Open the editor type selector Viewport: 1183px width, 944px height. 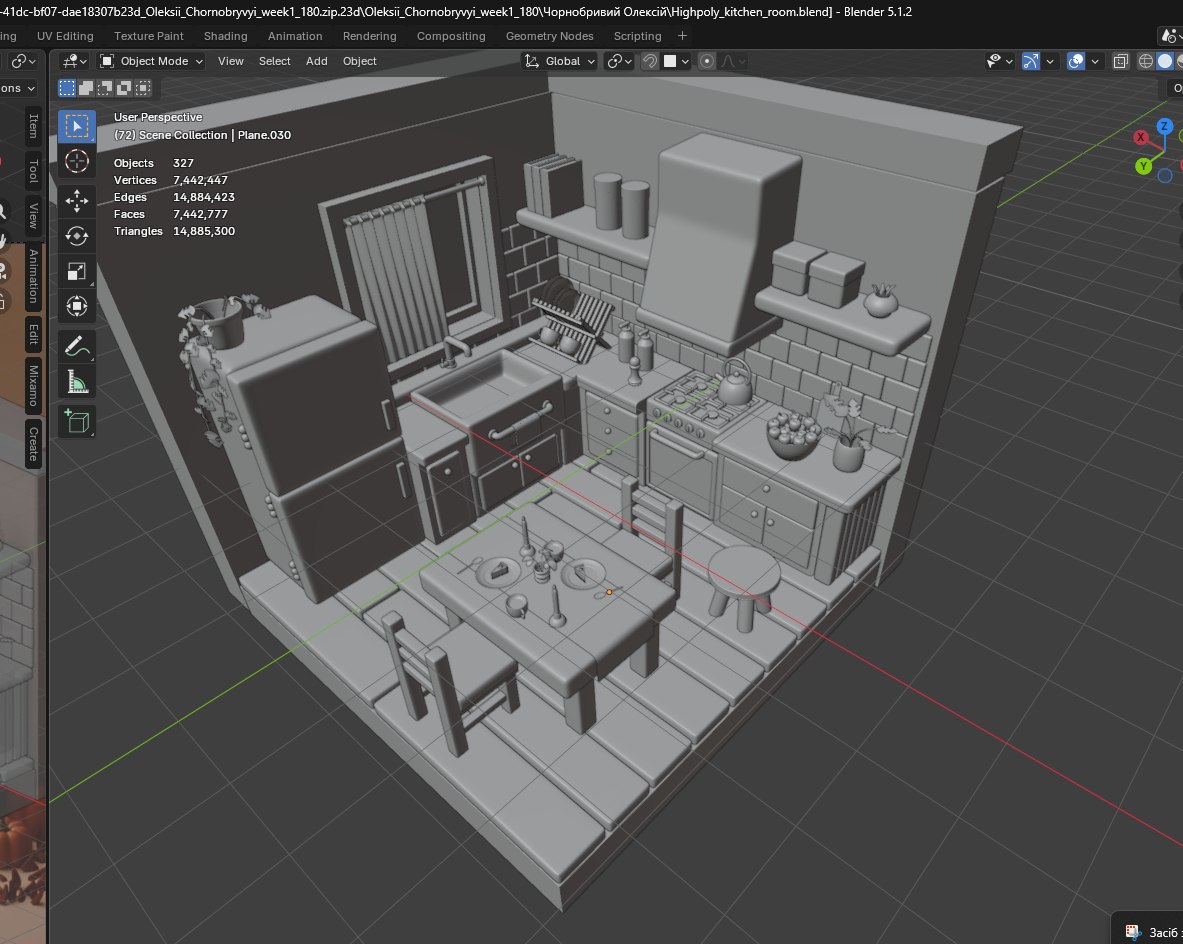click(75, 61)
